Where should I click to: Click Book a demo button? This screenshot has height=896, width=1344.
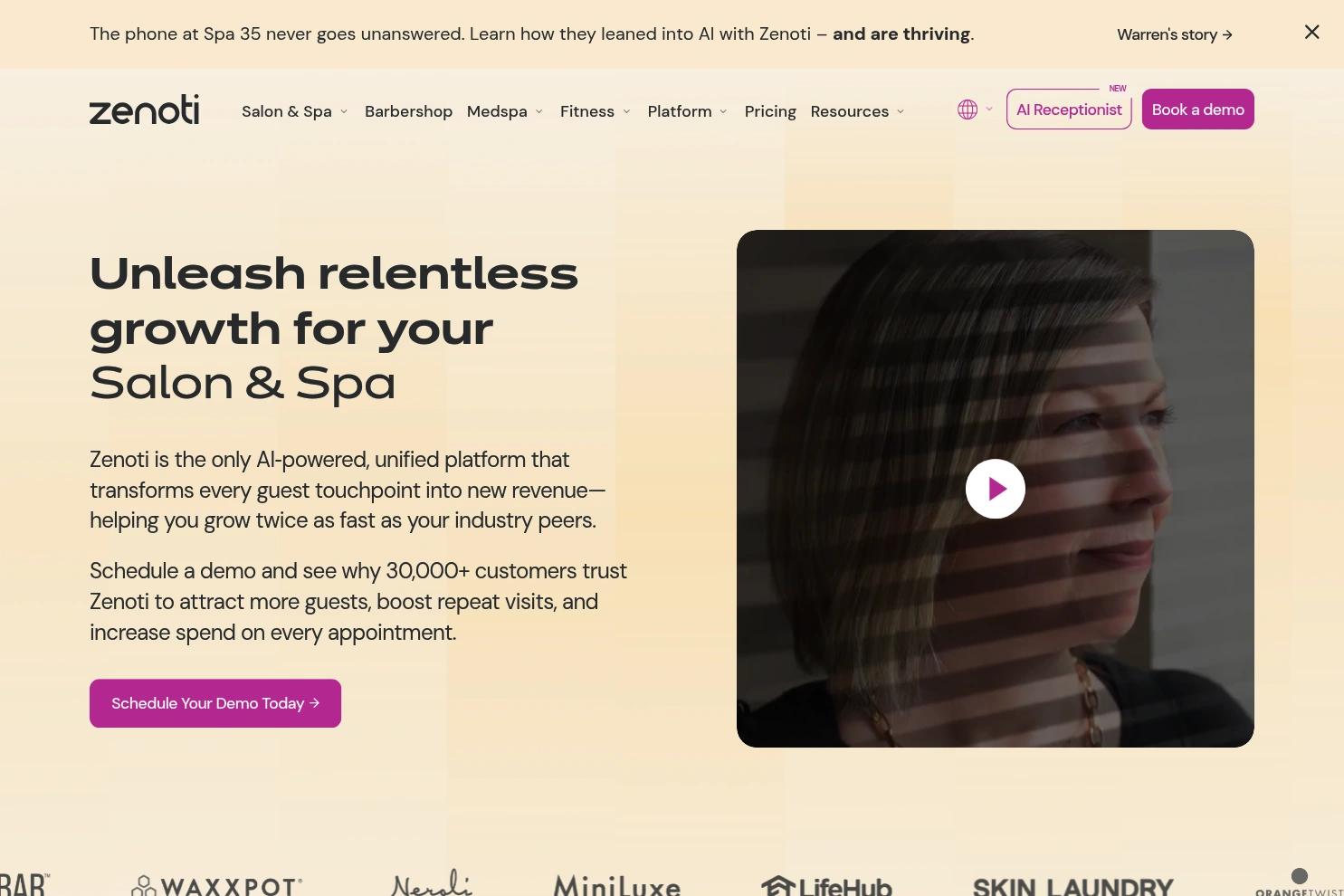tap(1197, 110)
